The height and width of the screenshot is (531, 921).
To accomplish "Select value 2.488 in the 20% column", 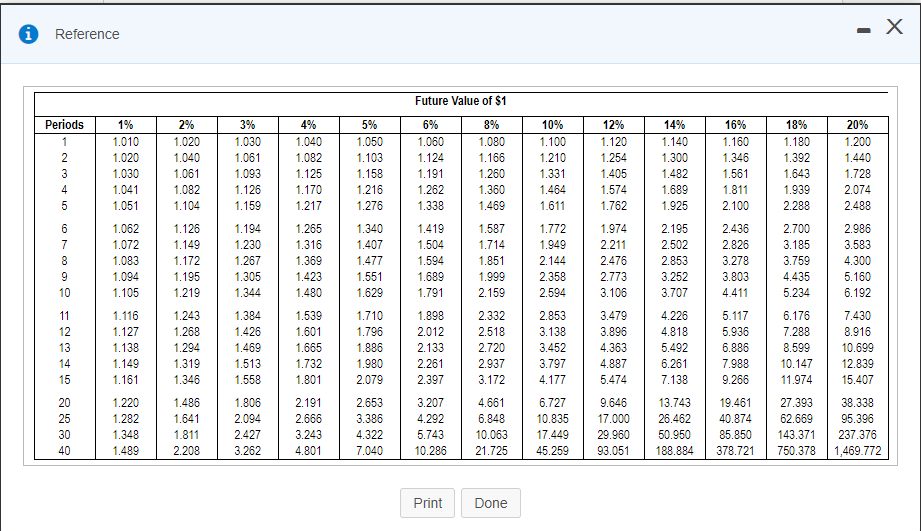I will (858, 206).
